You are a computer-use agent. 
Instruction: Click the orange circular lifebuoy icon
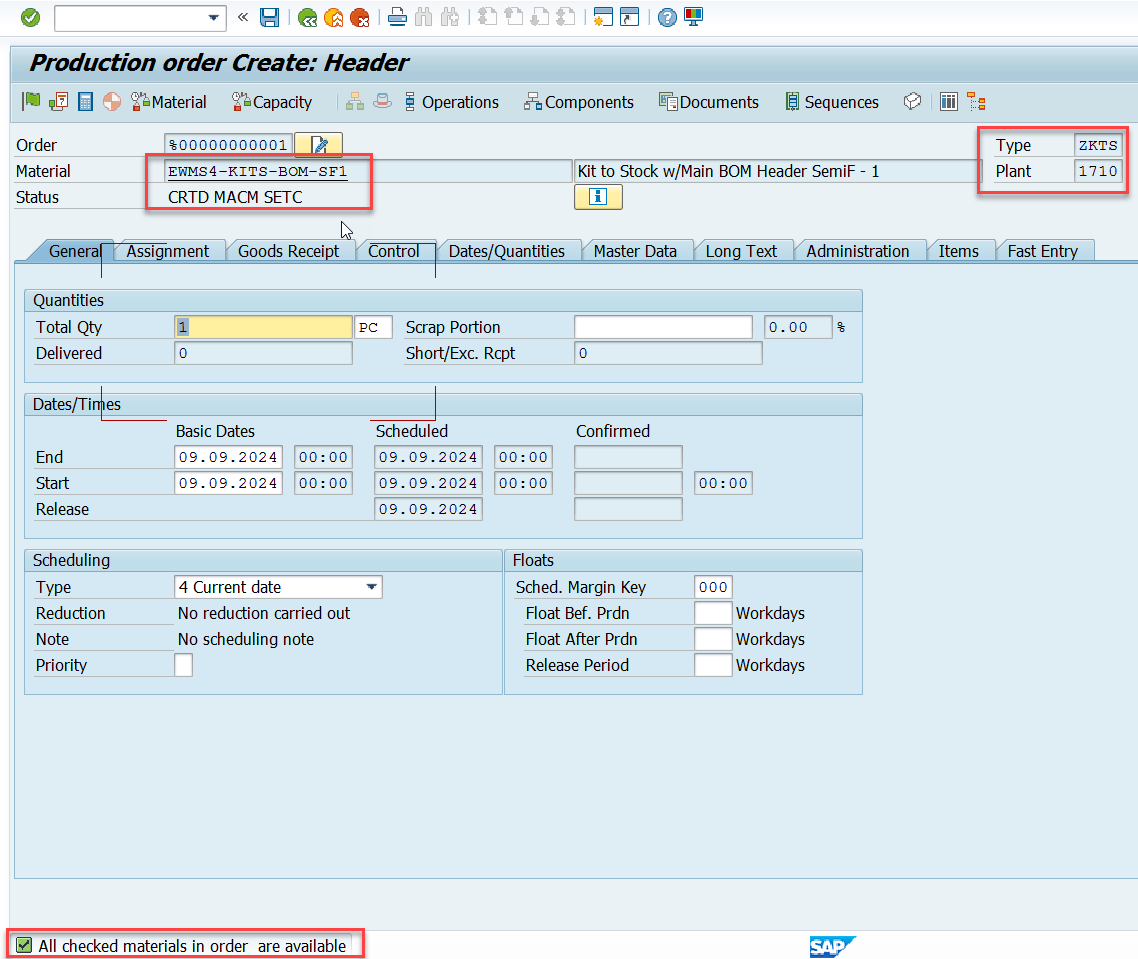coord(112,102)
